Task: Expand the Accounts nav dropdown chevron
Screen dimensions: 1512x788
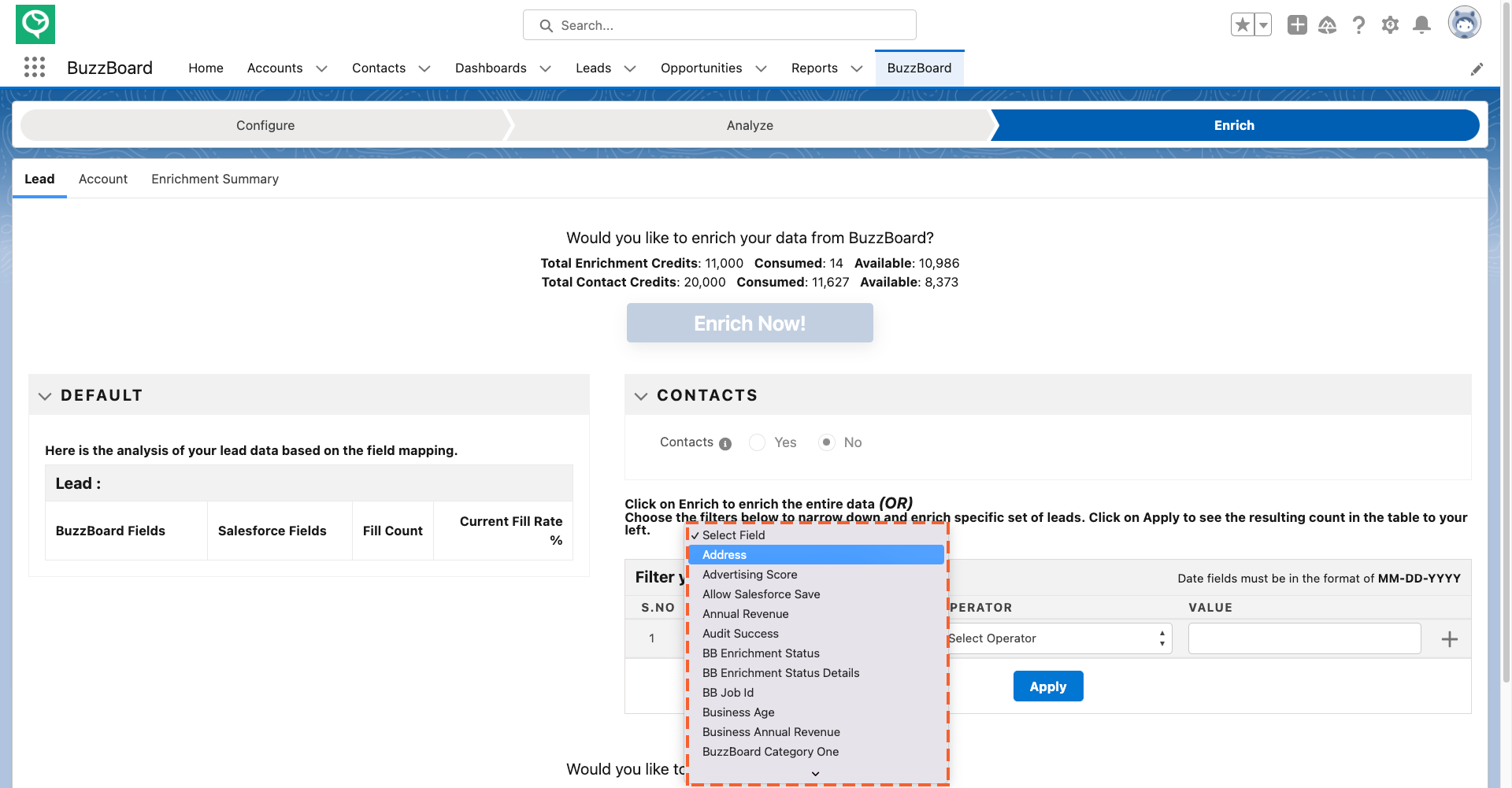Action: (x=321, y=68)
